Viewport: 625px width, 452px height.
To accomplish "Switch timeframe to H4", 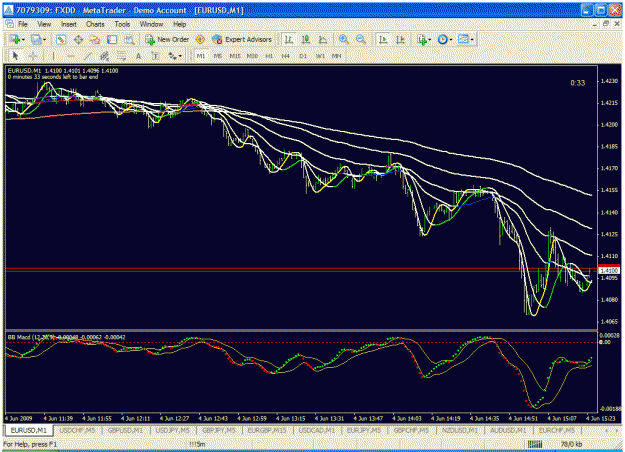I will [285, 56].
